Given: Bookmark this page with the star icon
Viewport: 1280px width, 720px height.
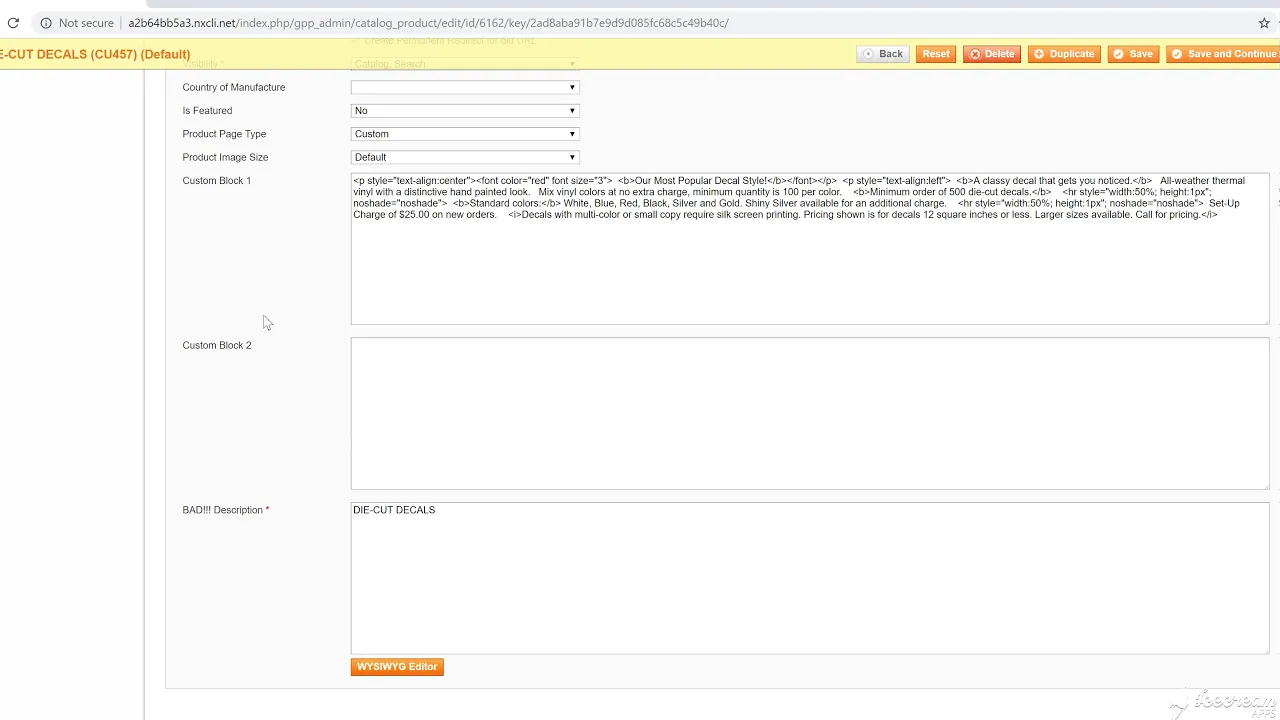Looking at the screenshot, I should tap(1264, 23).
